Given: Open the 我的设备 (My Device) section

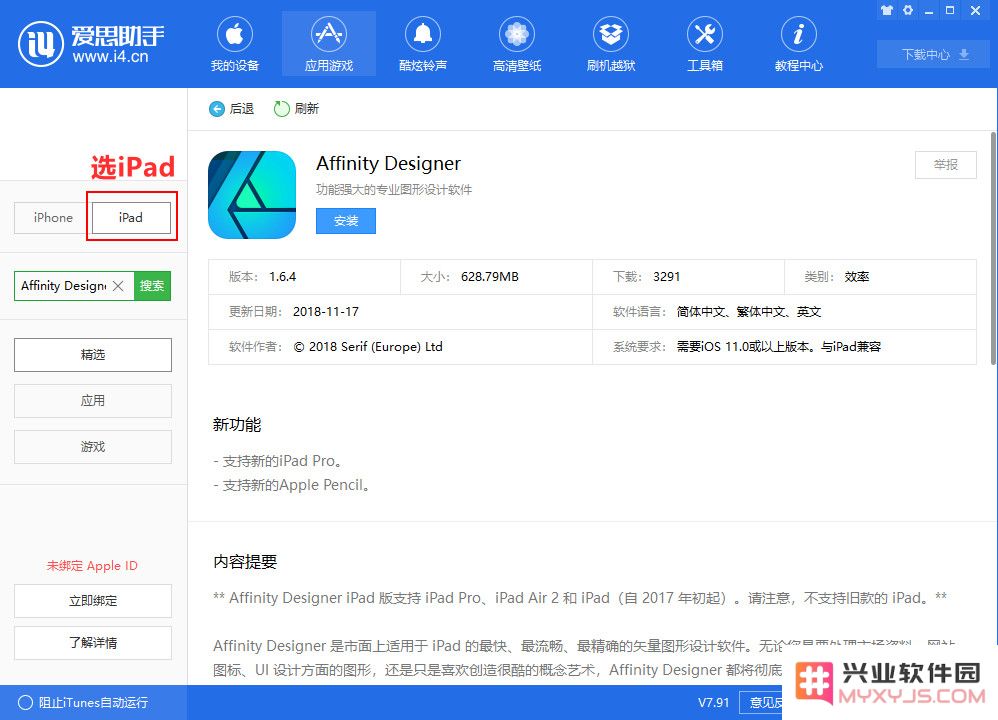Looking at the screenshot, I should coord(235,44).
